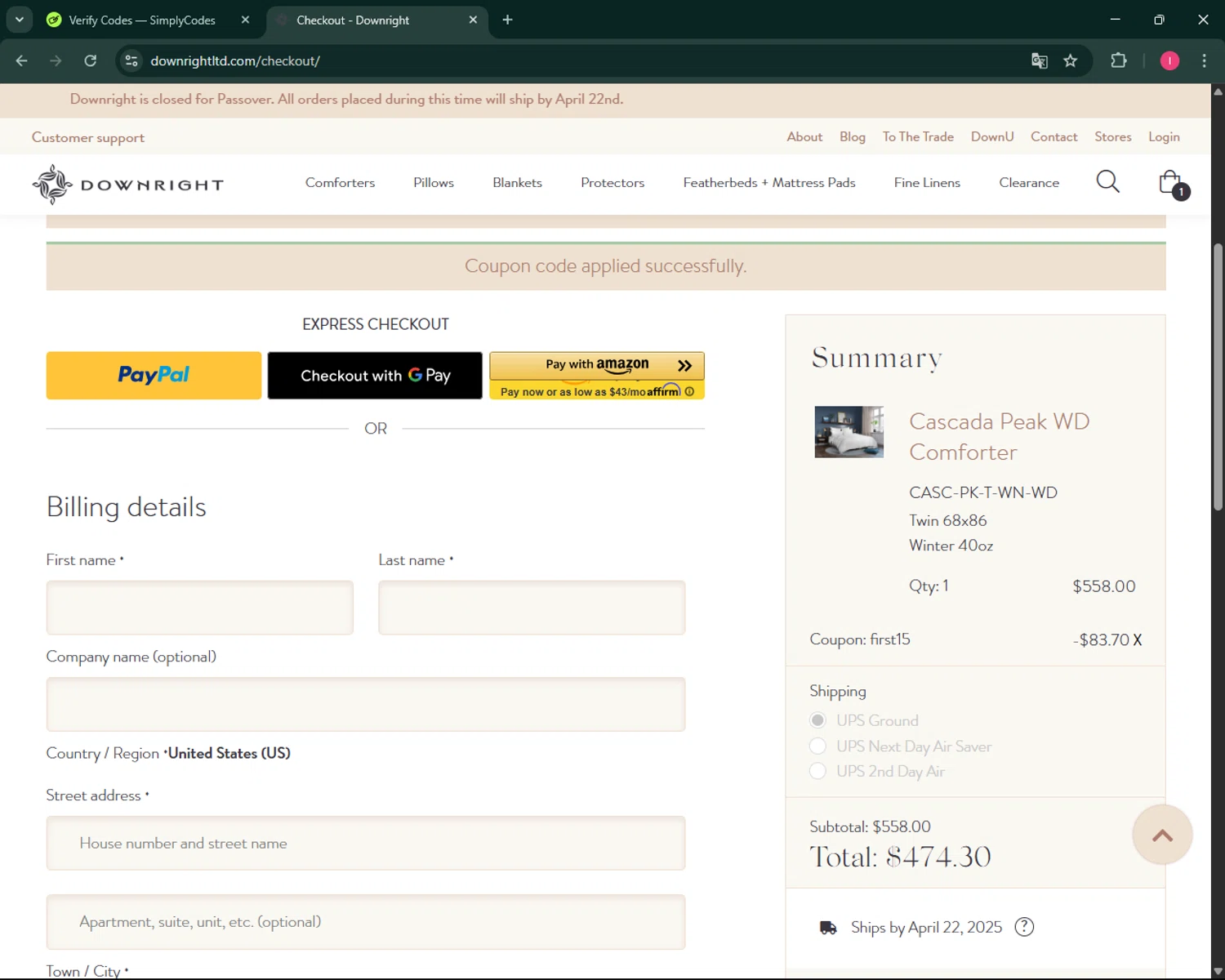Screen dimensions: 1225x980
Task: Open the Ships by date help icon
Action: coord(1024,927)
